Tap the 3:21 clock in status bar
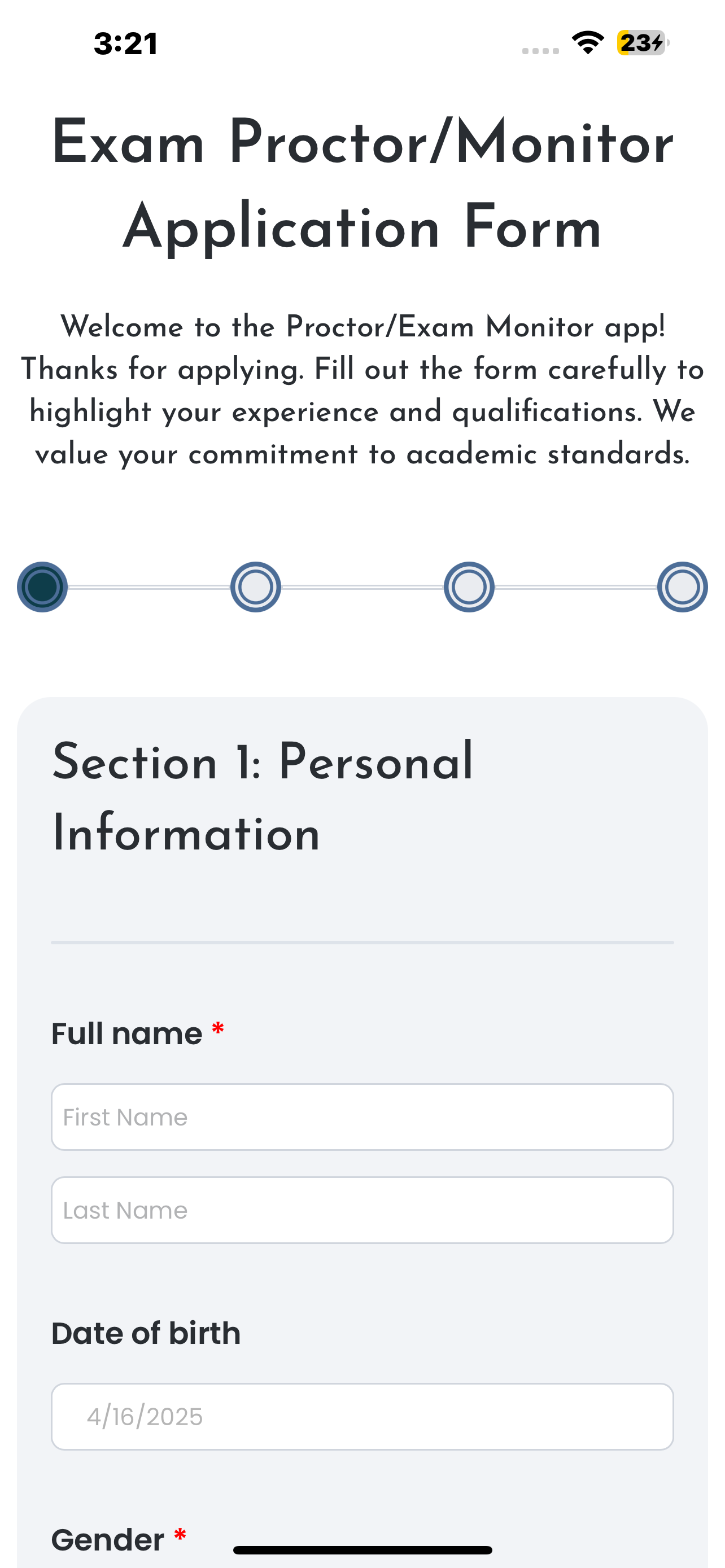The height and width of the screenshot is (1568, 725). tap(126, 44)
